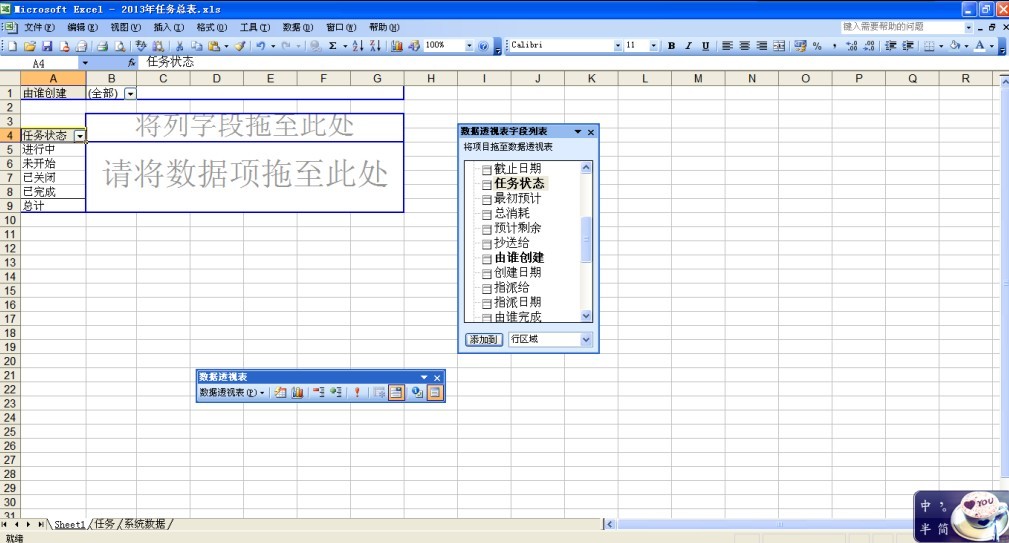This screenshot has width=1009, height=543.
Task: Click the Format Report icon in pivot toolbar
Action: pyautogui.click(x=281, y=393)
